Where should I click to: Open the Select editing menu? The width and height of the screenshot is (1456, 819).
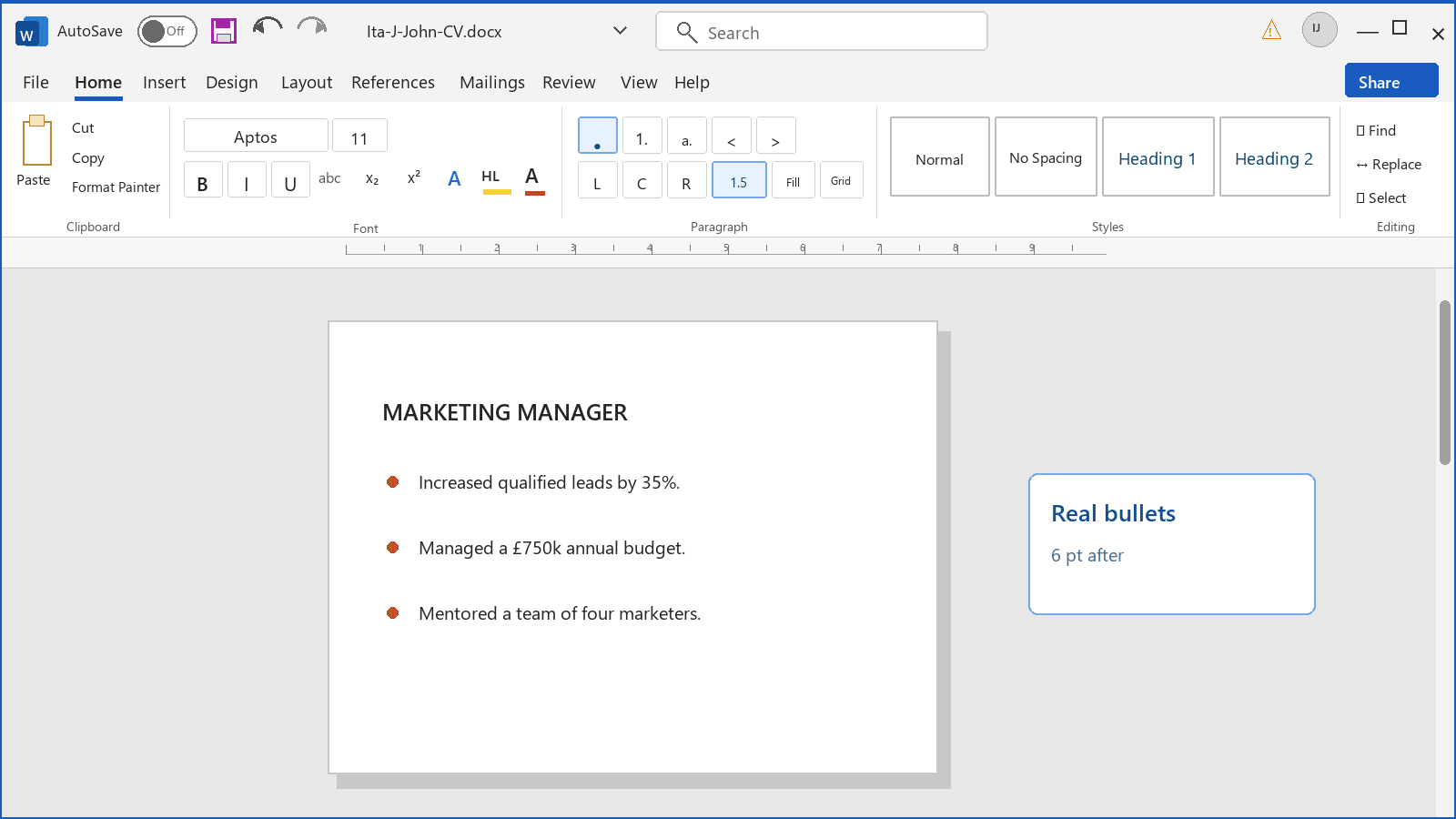point(1380,197)
